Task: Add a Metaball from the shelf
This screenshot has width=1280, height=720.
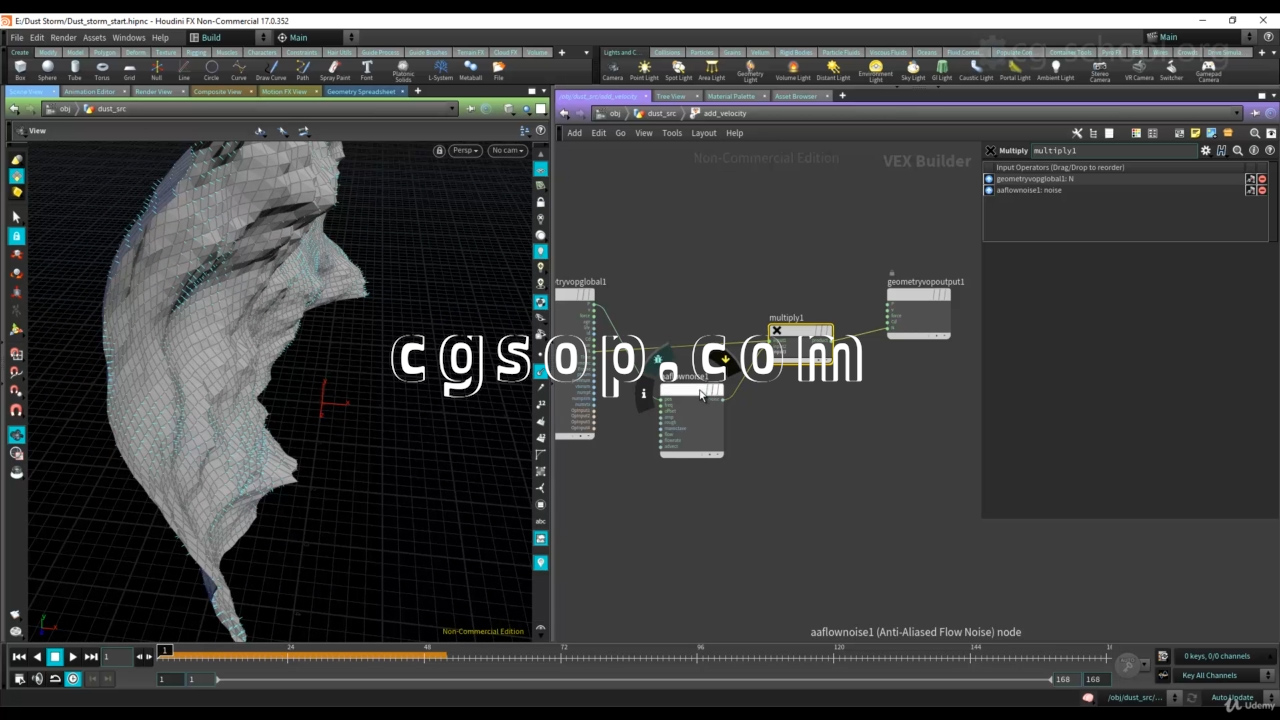Action: 470,71
